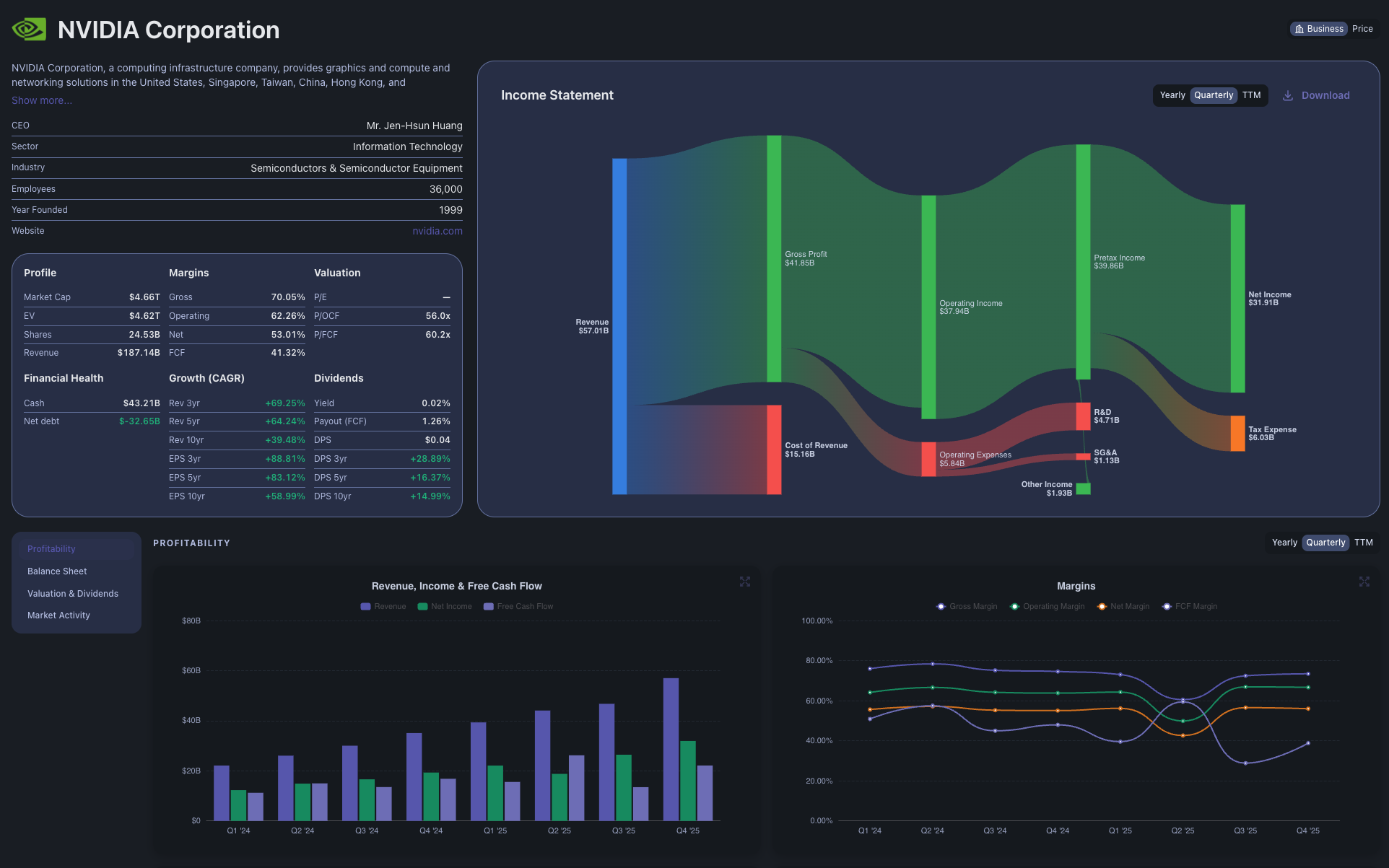Toggle the Net Income series in the legend
Viewport: 1389px width, 868px height.
tap(445, 606)
